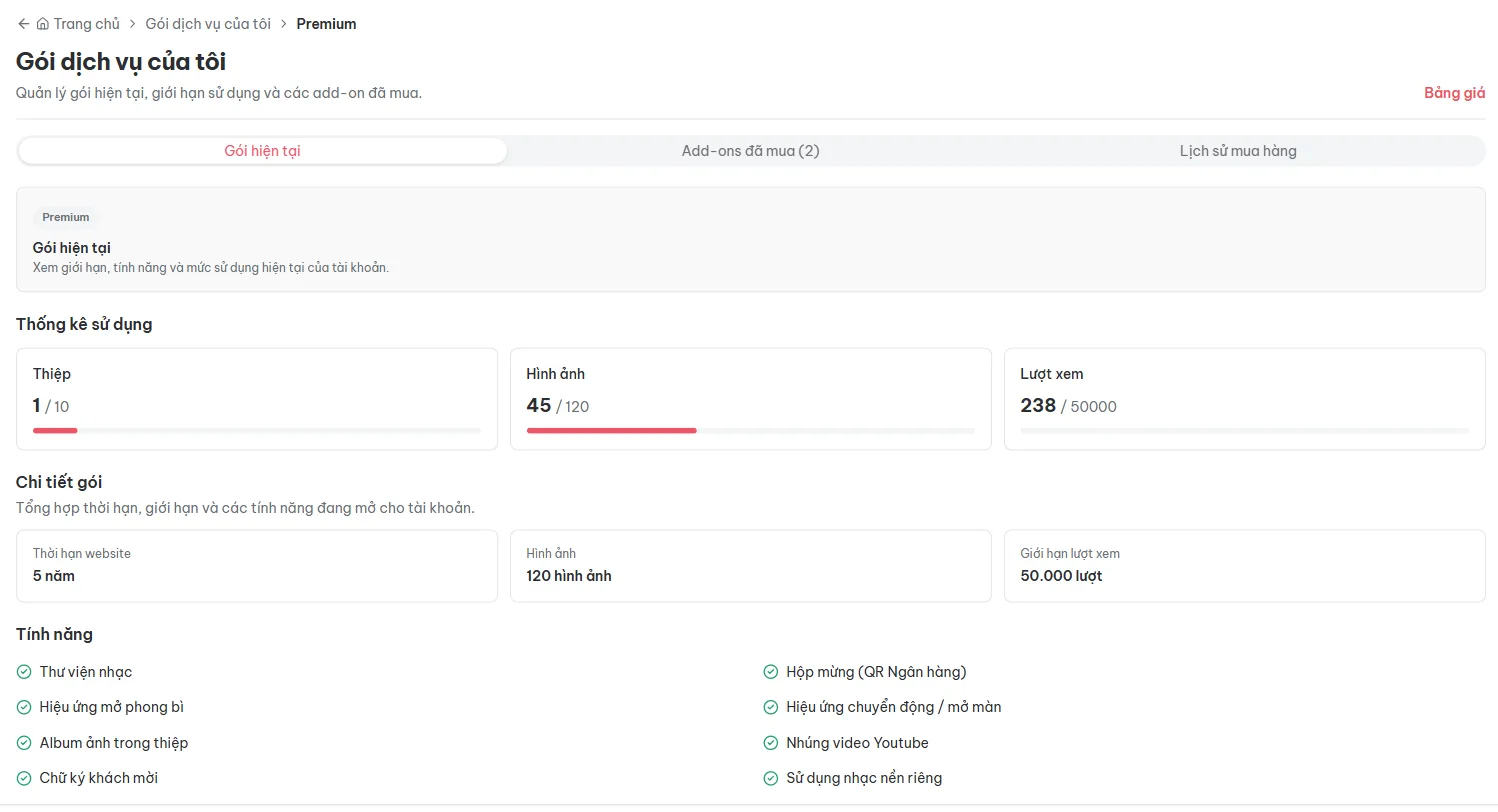Click the check icon beside Album ảnh trong thiệp

(x=24, y=743)
